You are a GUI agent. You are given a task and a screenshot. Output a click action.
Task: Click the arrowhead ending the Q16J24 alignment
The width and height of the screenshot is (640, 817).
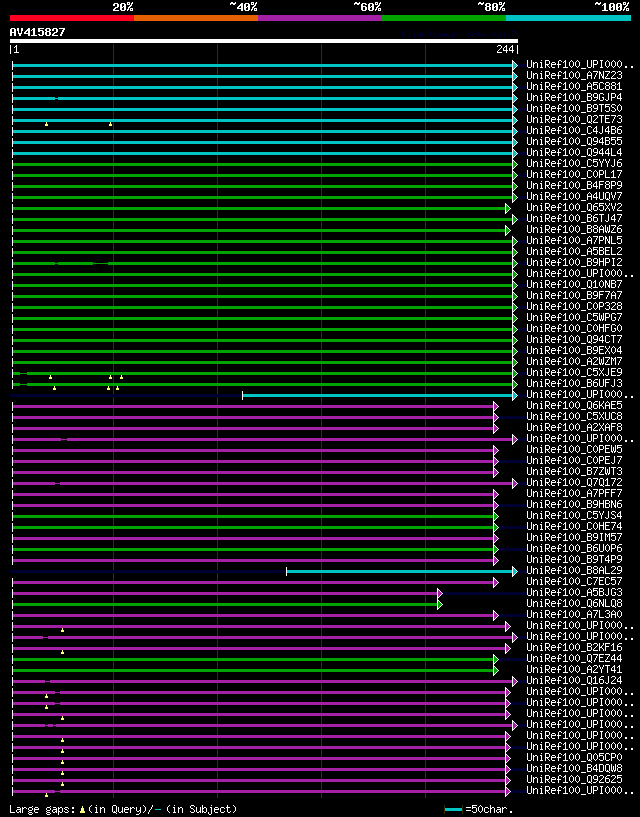click(515, 682)
